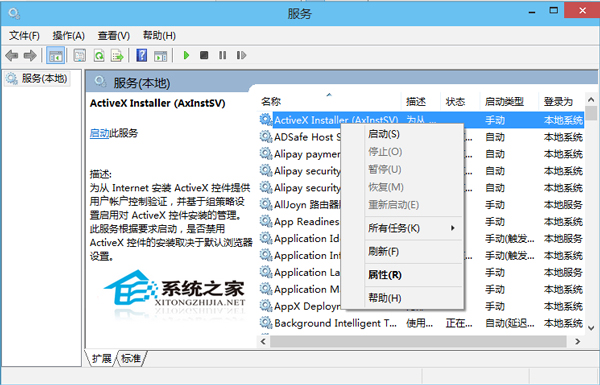Click the Restart service toolbar icon
Image resolution: width=600 pixels, height=385 pixels.
coord(241,55)
